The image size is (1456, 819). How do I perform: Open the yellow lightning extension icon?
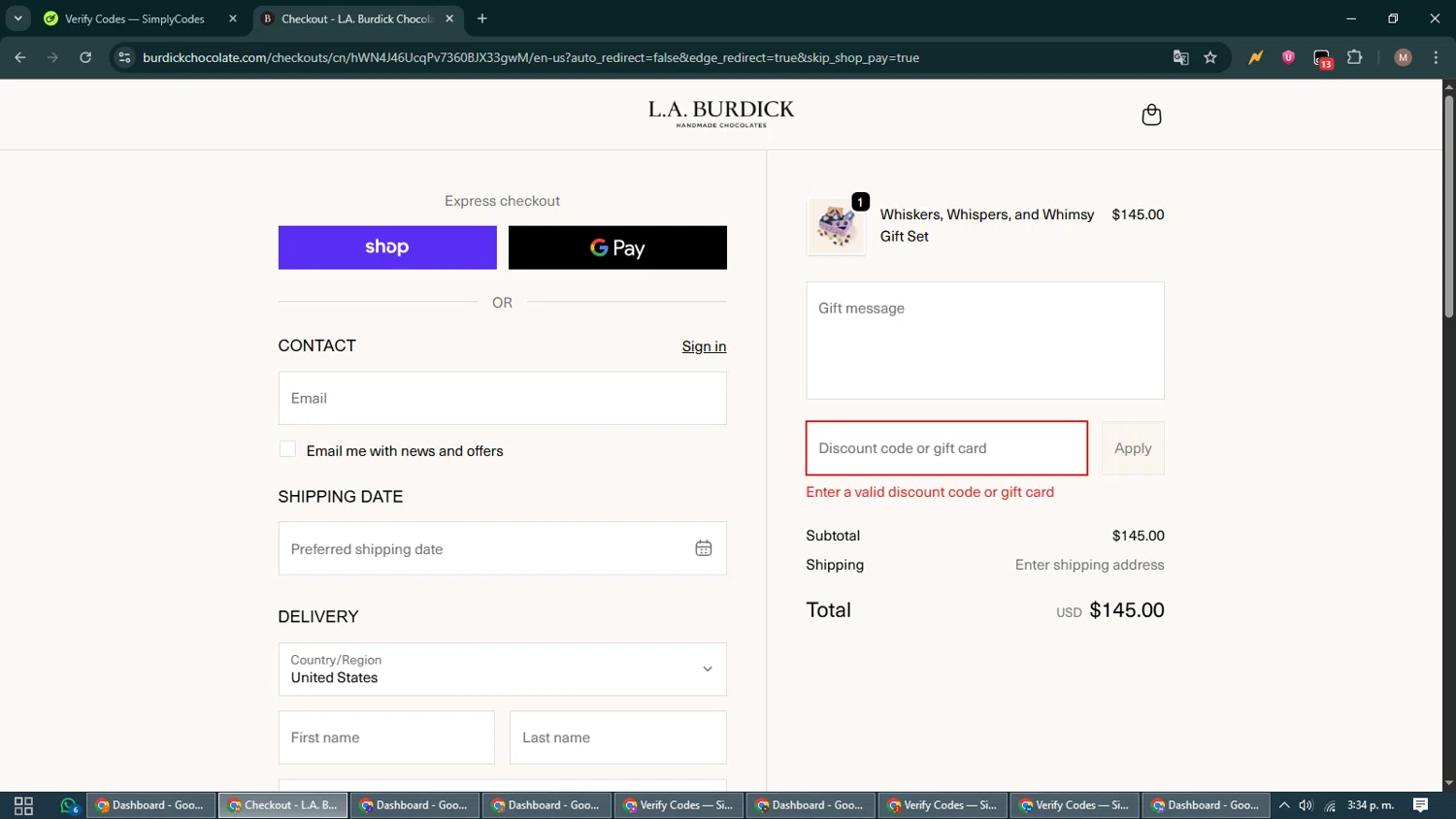1256,57
